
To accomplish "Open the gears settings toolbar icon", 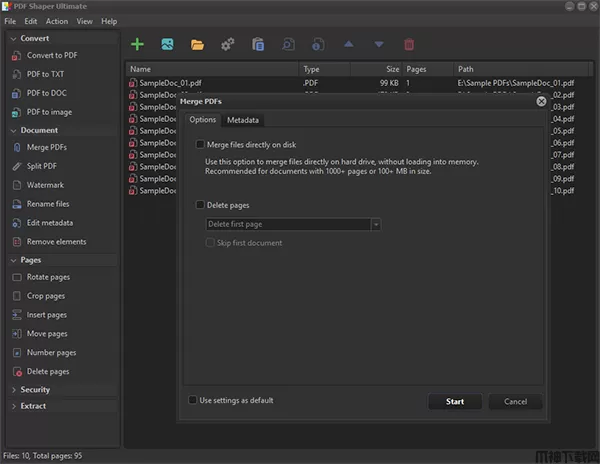I will pyautogui.click(x=228, y=44).
